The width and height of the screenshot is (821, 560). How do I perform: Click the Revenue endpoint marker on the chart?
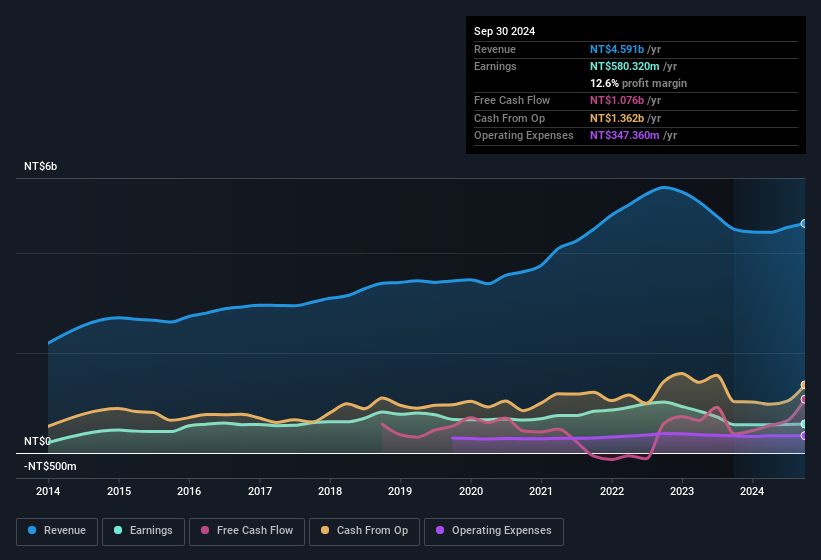tap(804, 223)
